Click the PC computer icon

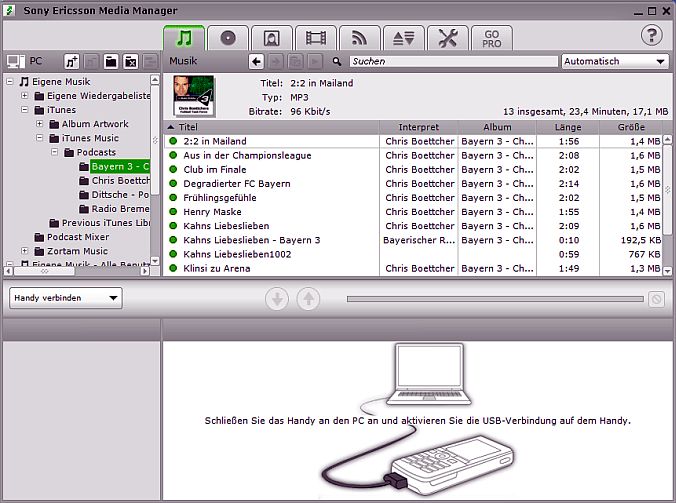point(16,62)
